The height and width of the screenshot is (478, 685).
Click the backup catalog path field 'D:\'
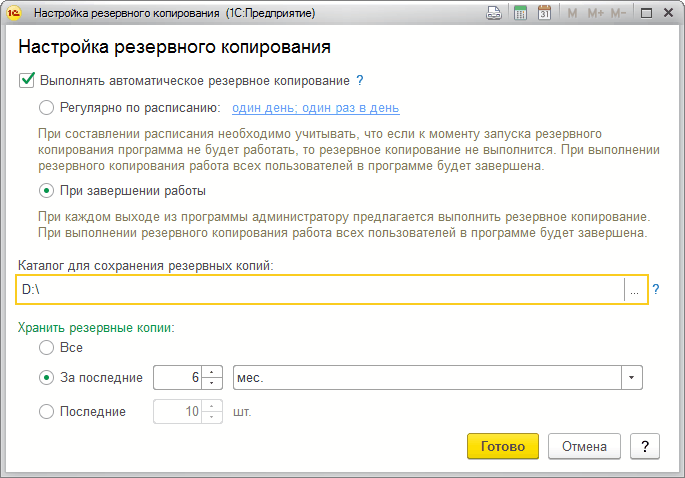320,290
